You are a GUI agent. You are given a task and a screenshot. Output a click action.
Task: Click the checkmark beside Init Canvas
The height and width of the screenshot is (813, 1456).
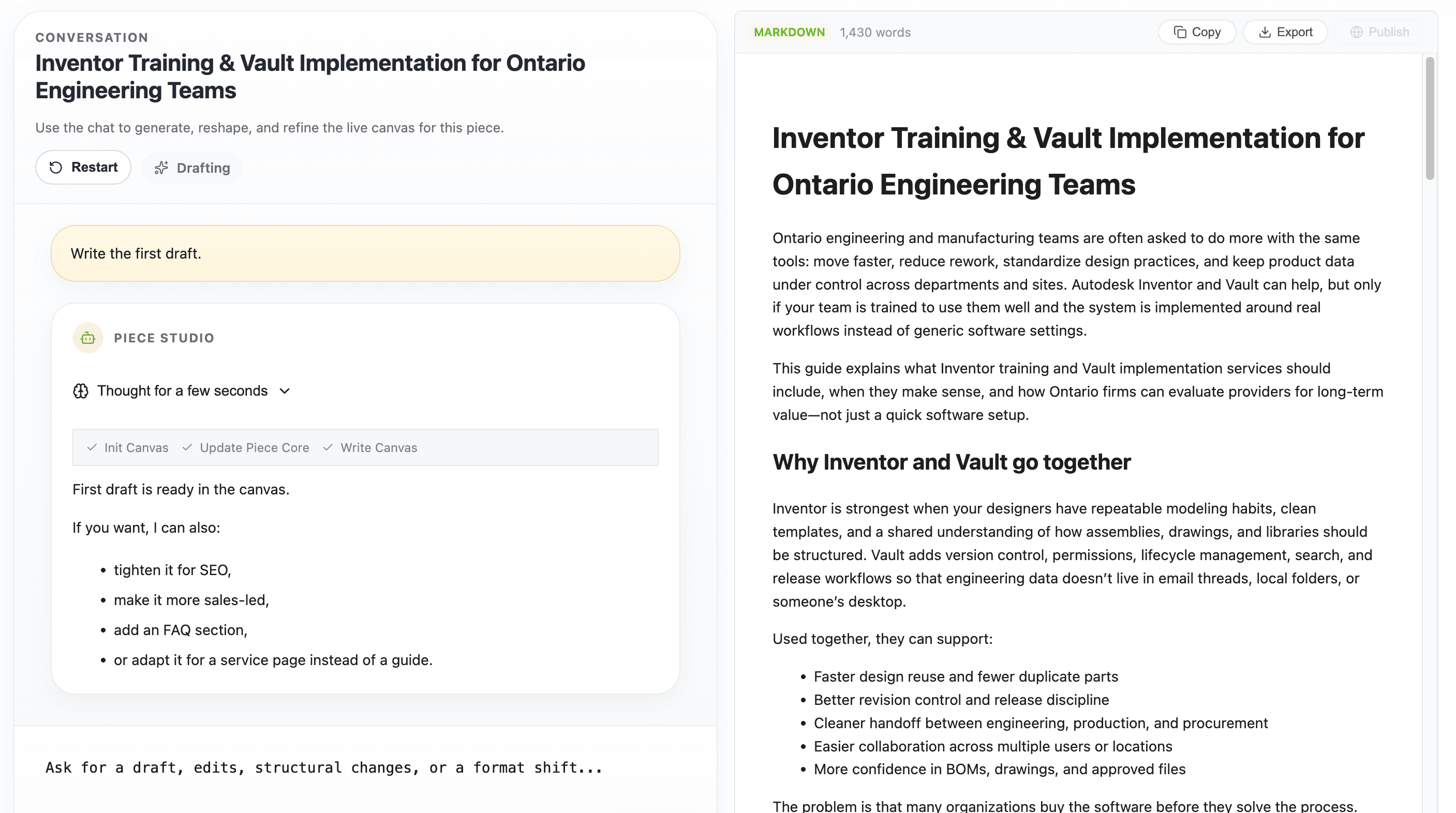pos(92,447)
